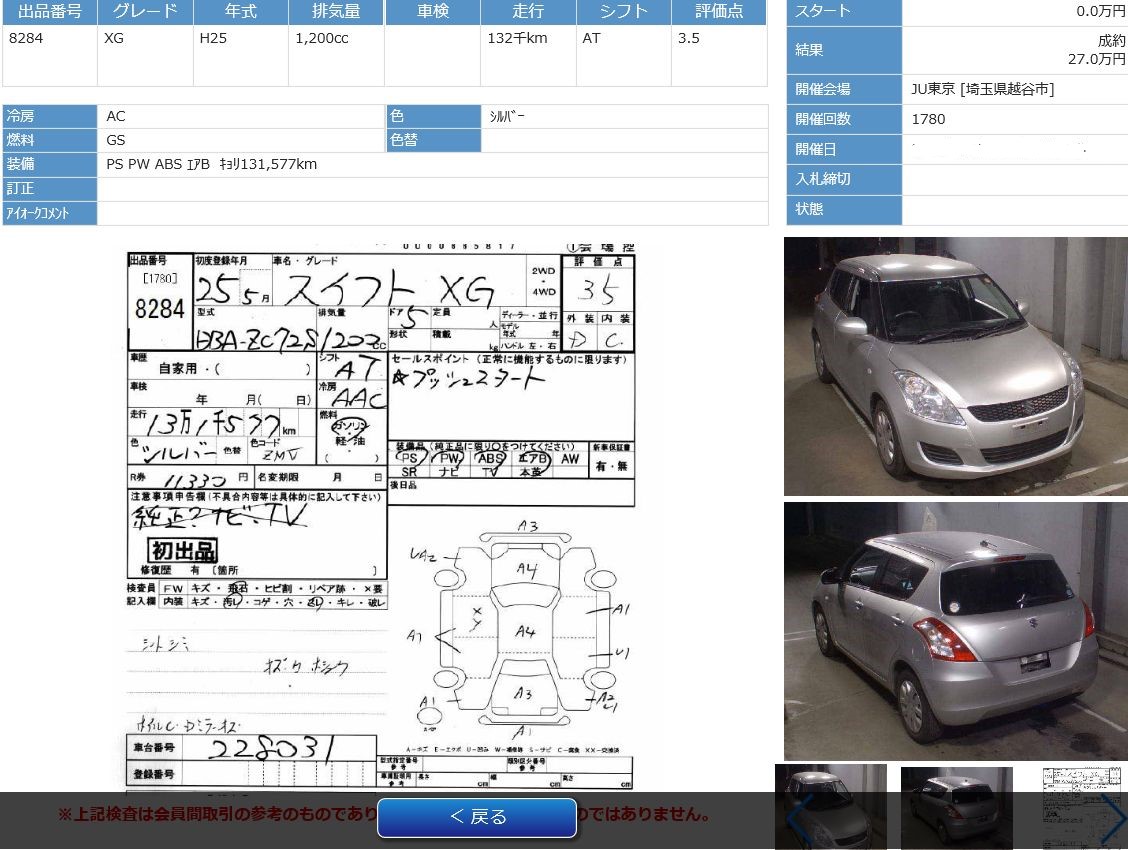
Task: Click the left arrow of thumbnail carousel
Action: click(796, 818)
